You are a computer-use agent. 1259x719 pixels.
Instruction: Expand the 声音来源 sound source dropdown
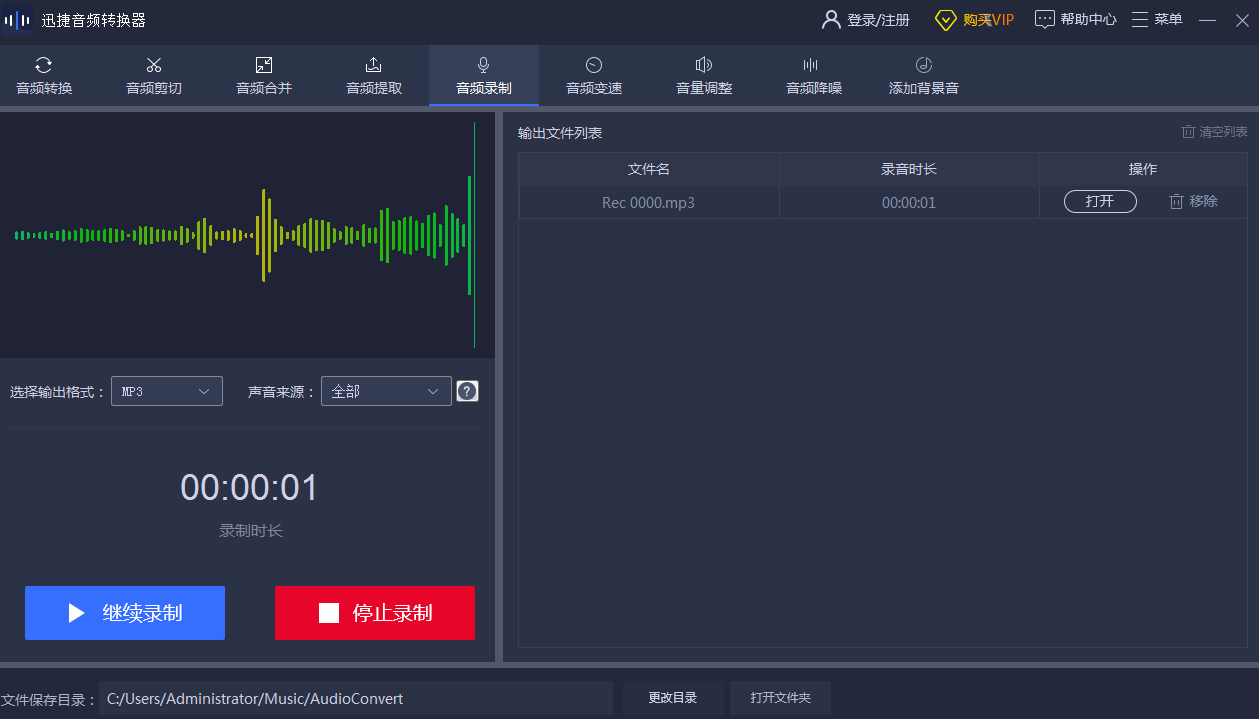pos(386,391)
